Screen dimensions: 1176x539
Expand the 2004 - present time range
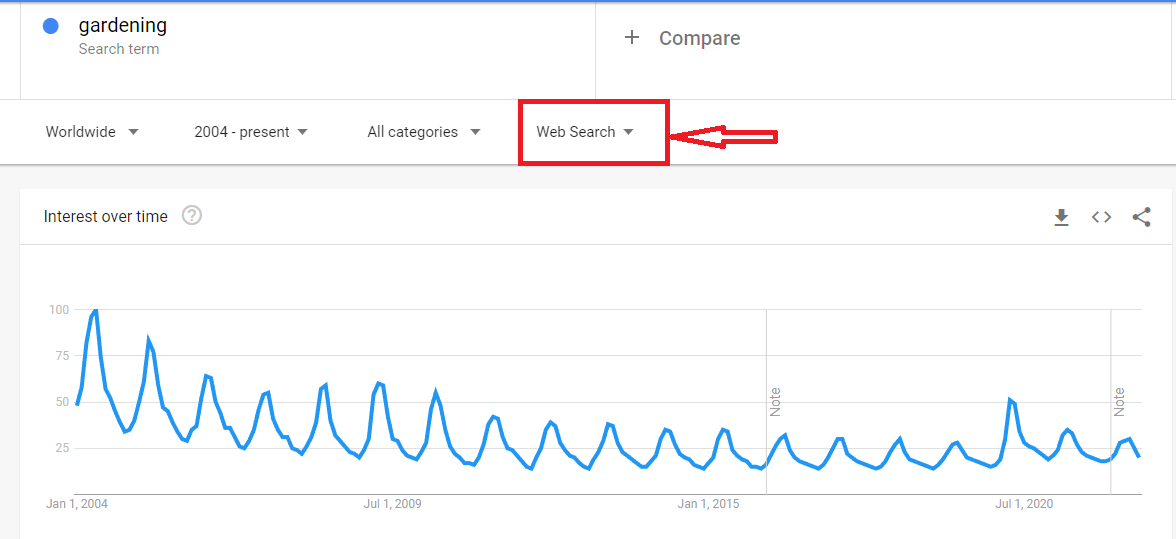click(251, 132)
